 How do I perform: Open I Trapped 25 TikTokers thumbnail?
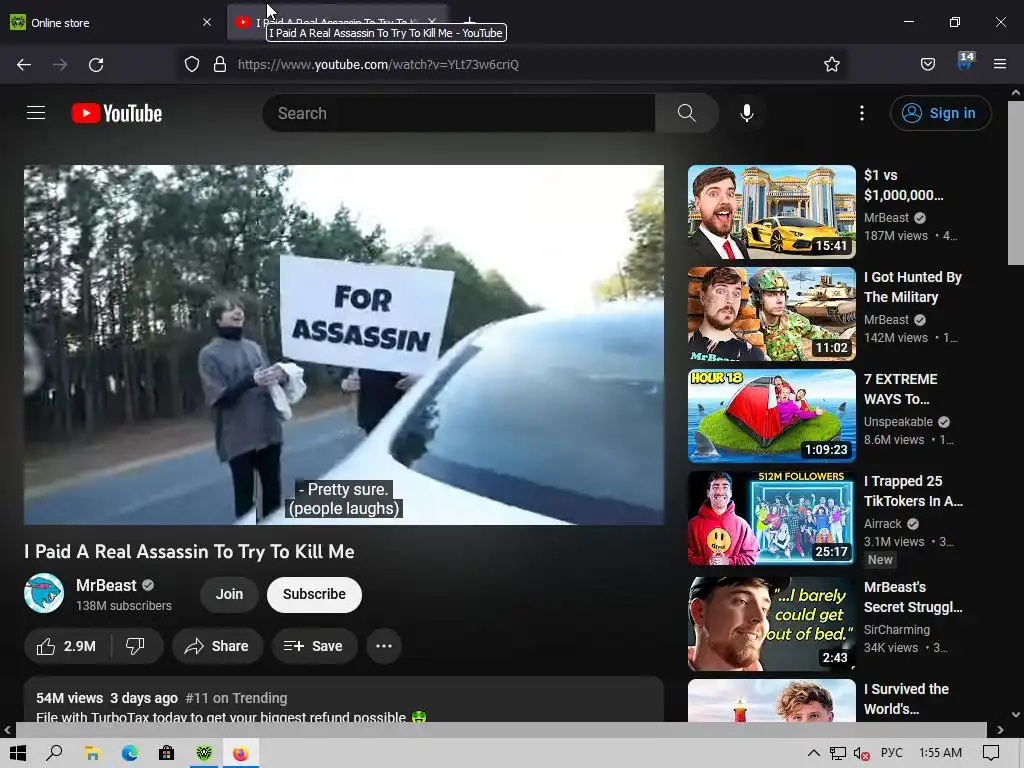click(771, 518)
